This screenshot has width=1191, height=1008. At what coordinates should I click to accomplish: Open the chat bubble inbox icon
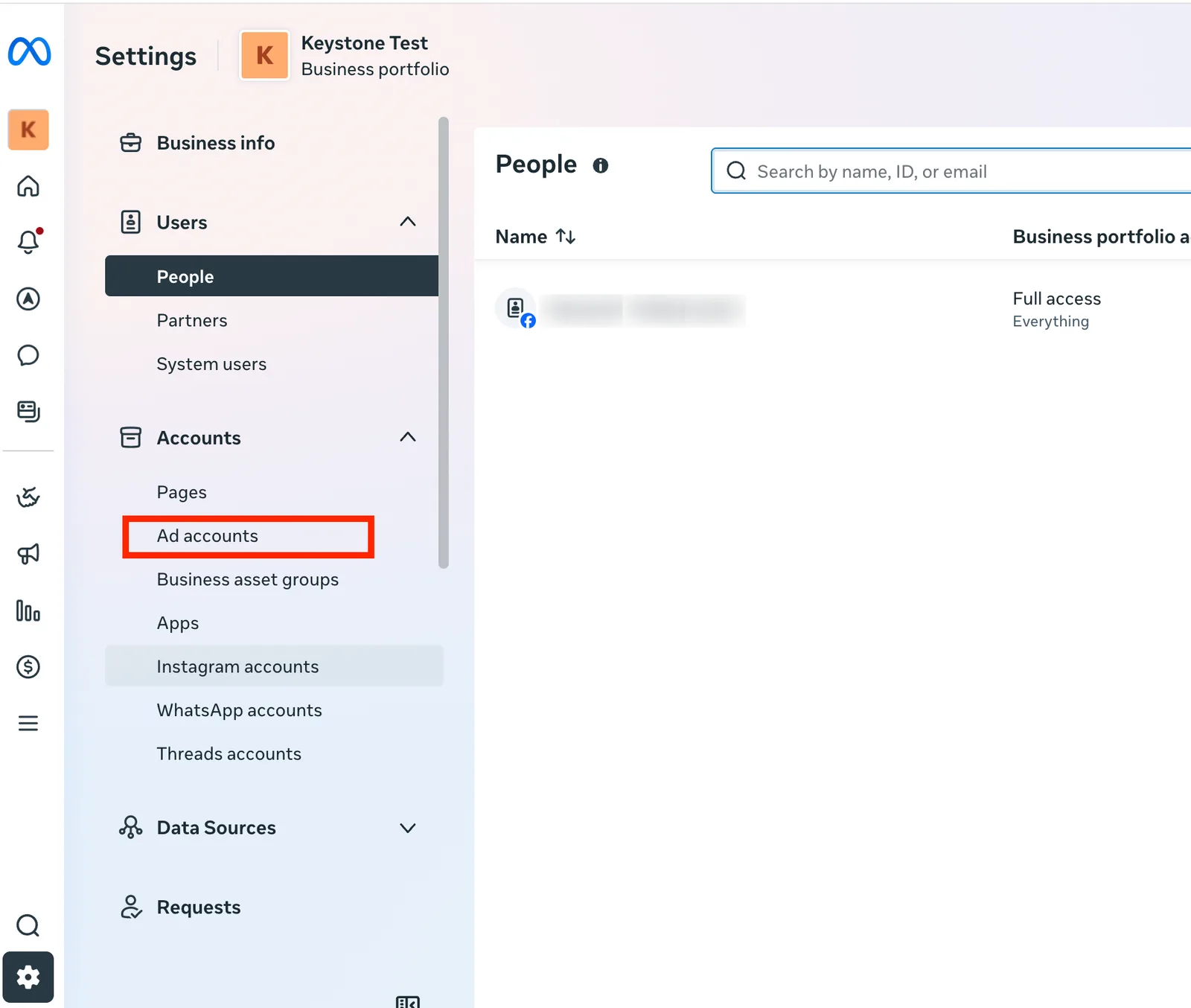click(x=28, y=355)
